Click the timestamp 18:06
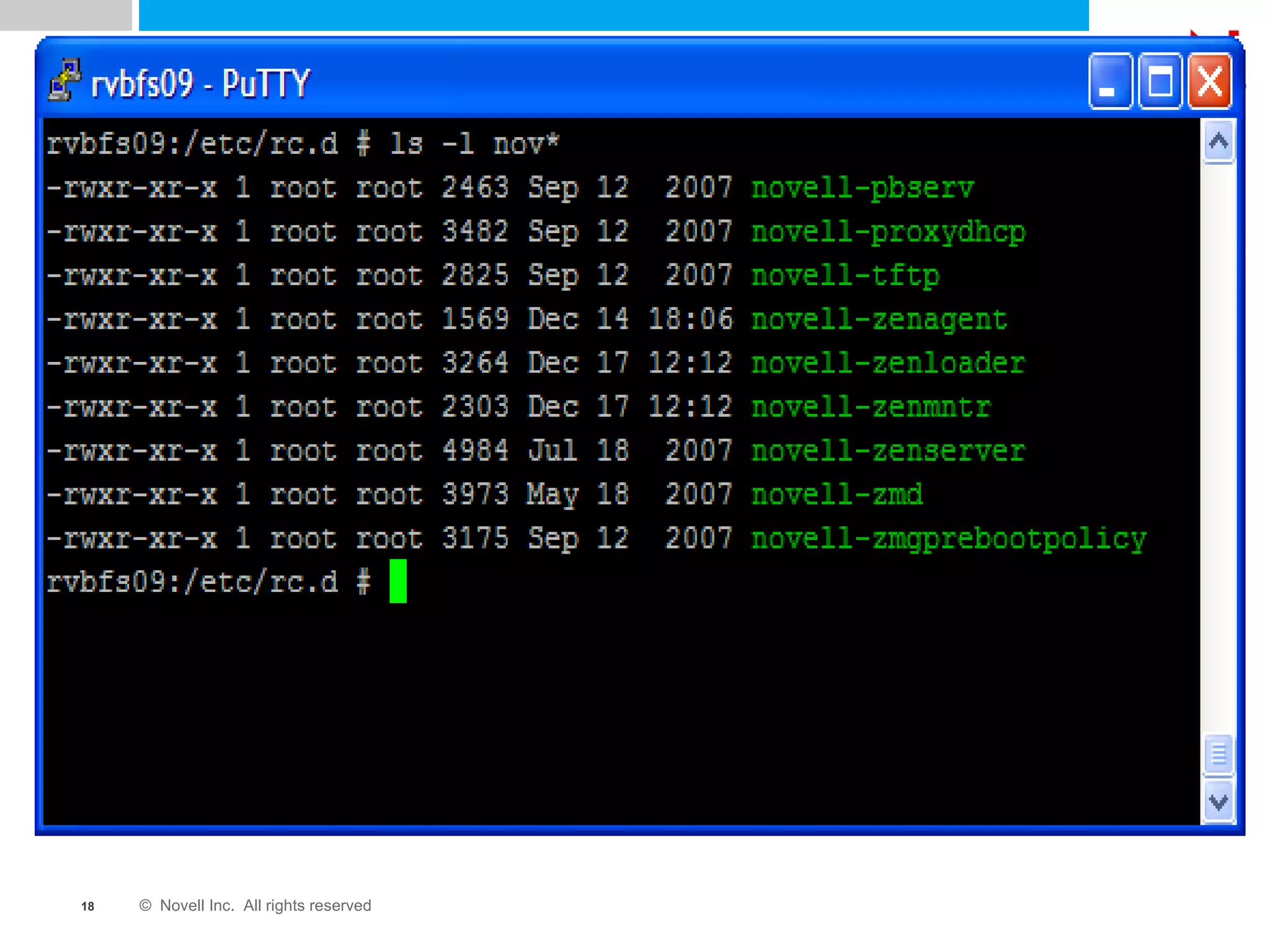This screenshot has height=952, width=1270. click(690, 320)
